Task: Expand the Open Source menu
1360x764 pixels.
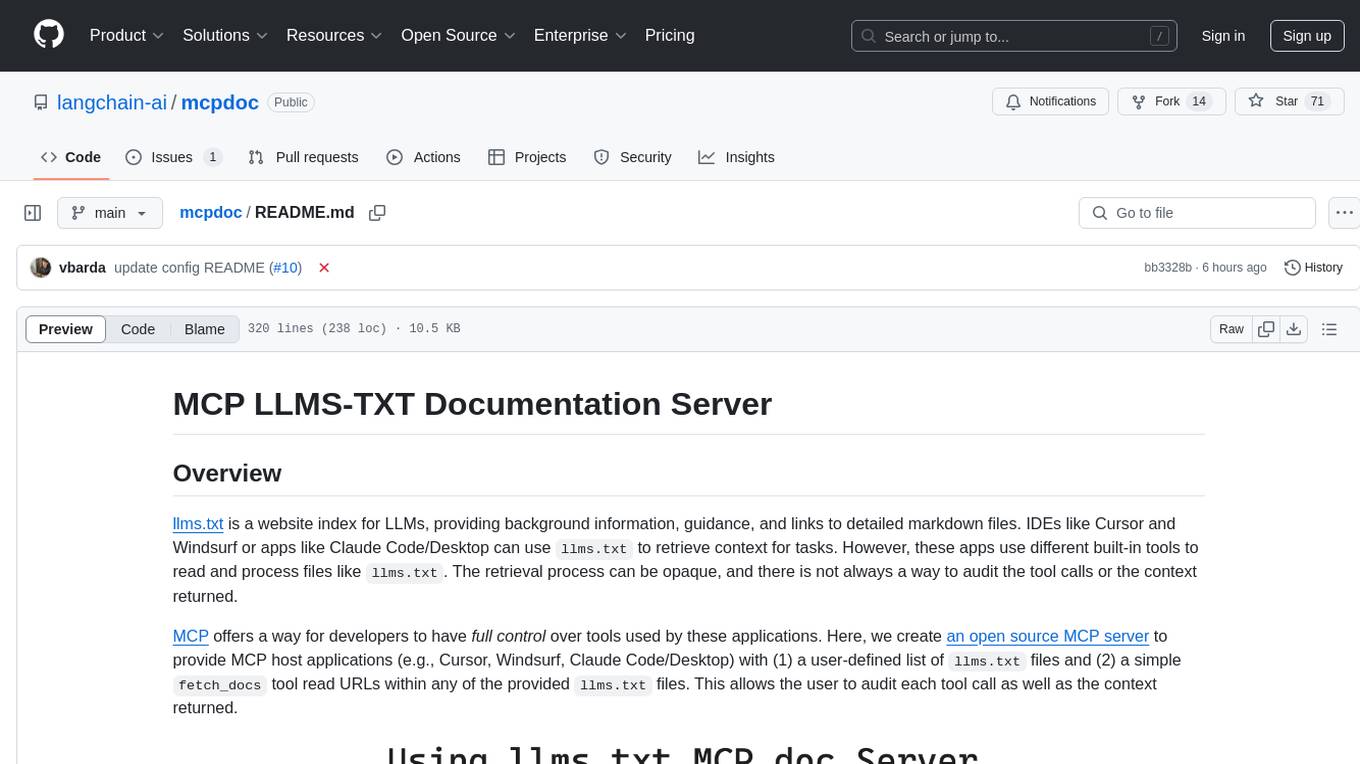Action: point(458,35)
